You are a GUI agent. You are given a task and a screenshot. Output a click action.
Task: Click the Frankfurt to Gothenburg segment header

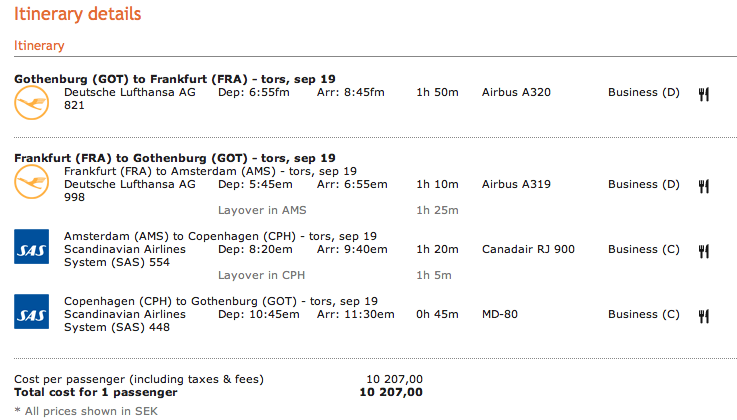[x=174, y=158]
